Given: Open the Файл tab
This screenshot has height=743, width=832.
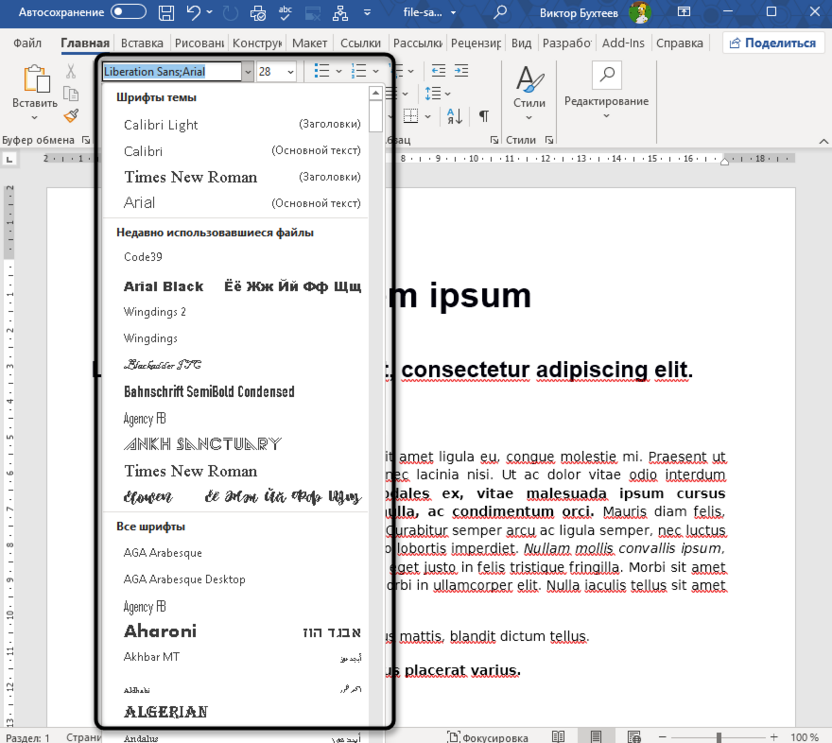Looking at the screenshot, I should pyautogui.click(x=27, y=43).
